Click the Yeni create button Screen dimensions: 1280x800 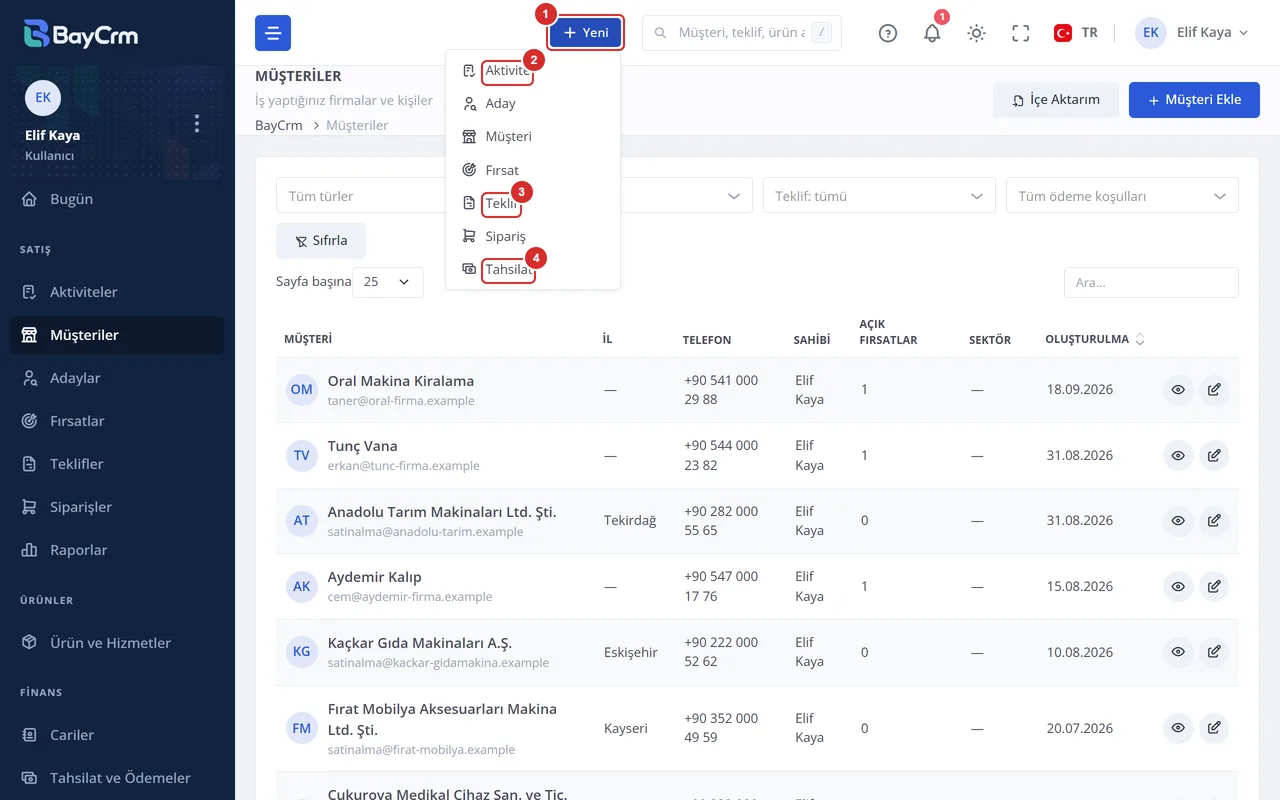click(x=586, y=33)
